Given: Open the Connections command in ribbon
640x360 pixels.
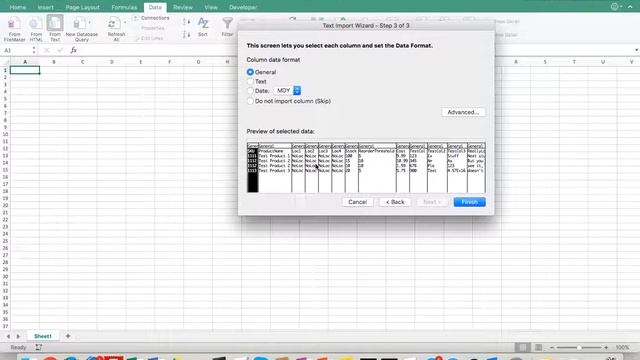Looking at the screenshot, I should coord(151,18).
